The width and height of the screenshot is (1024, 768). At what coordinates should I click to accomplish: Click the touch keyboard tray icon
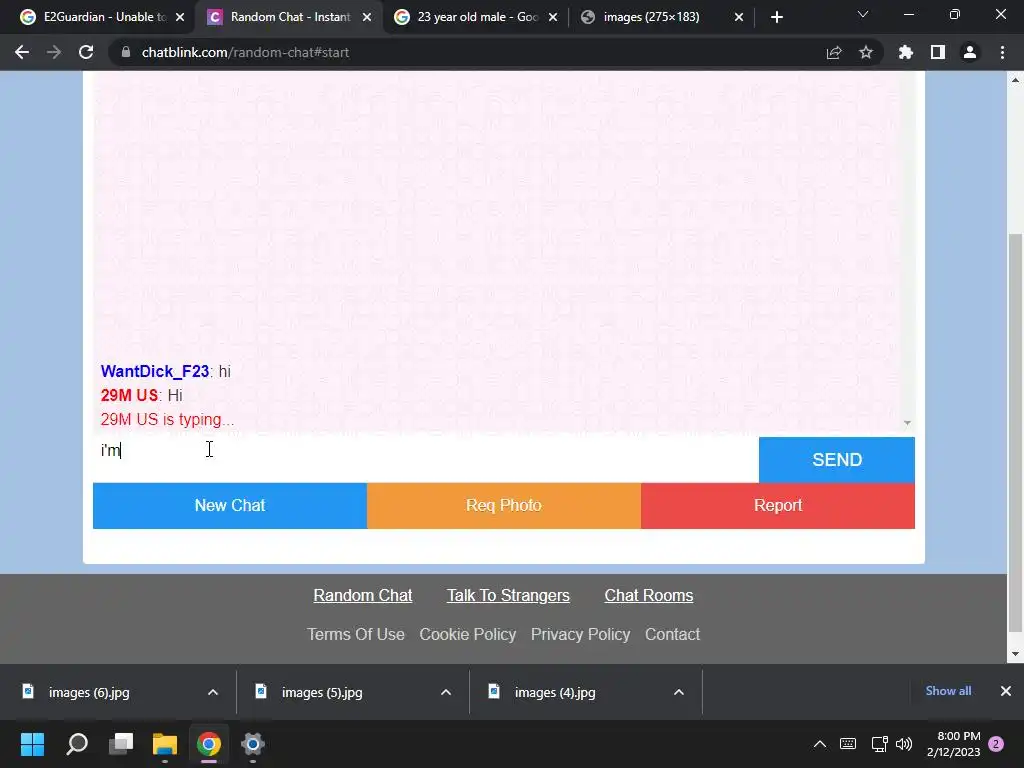pyautogui.click(x=848, y=744)
